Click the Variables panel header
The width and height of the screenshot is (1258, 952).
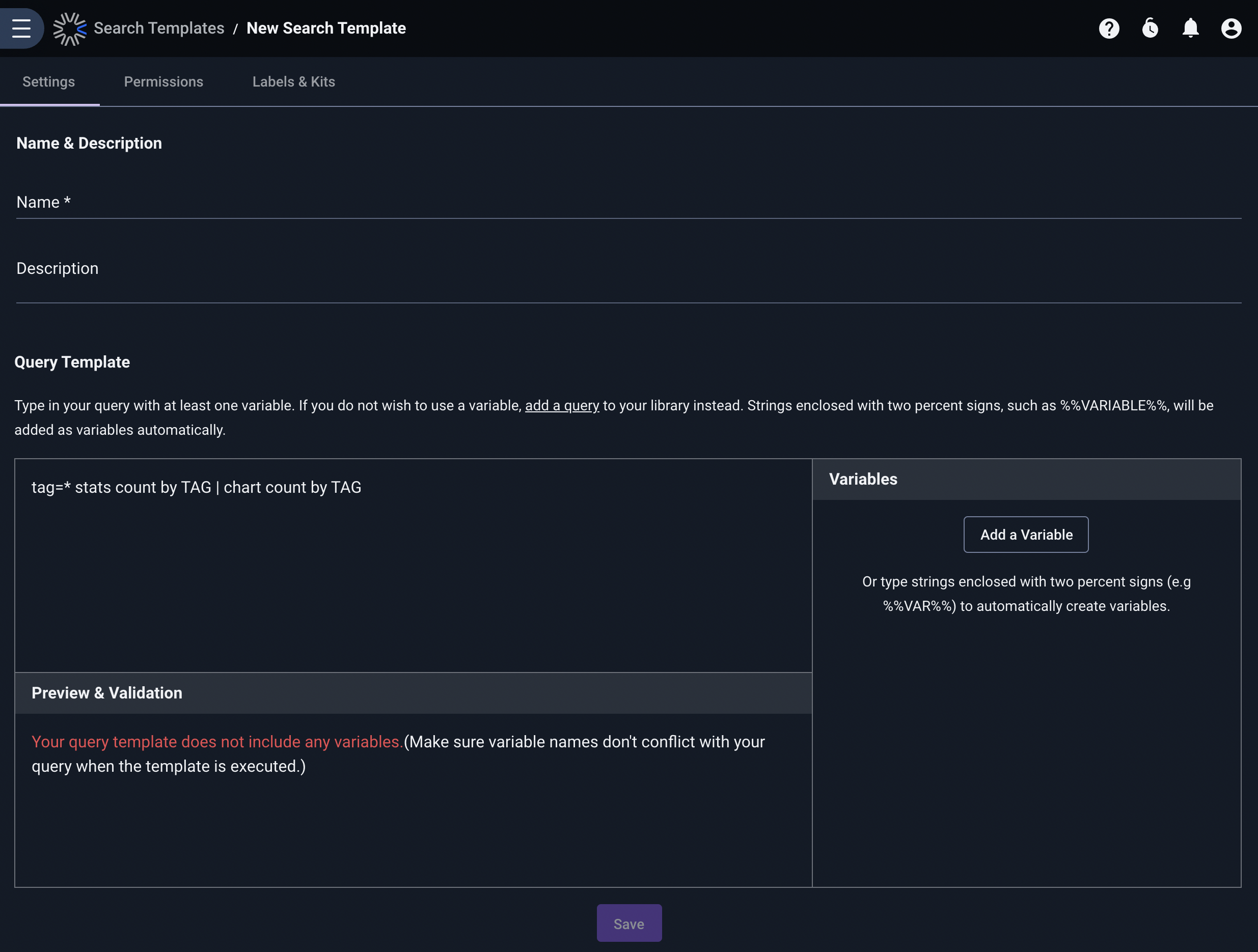point(1026,479)
